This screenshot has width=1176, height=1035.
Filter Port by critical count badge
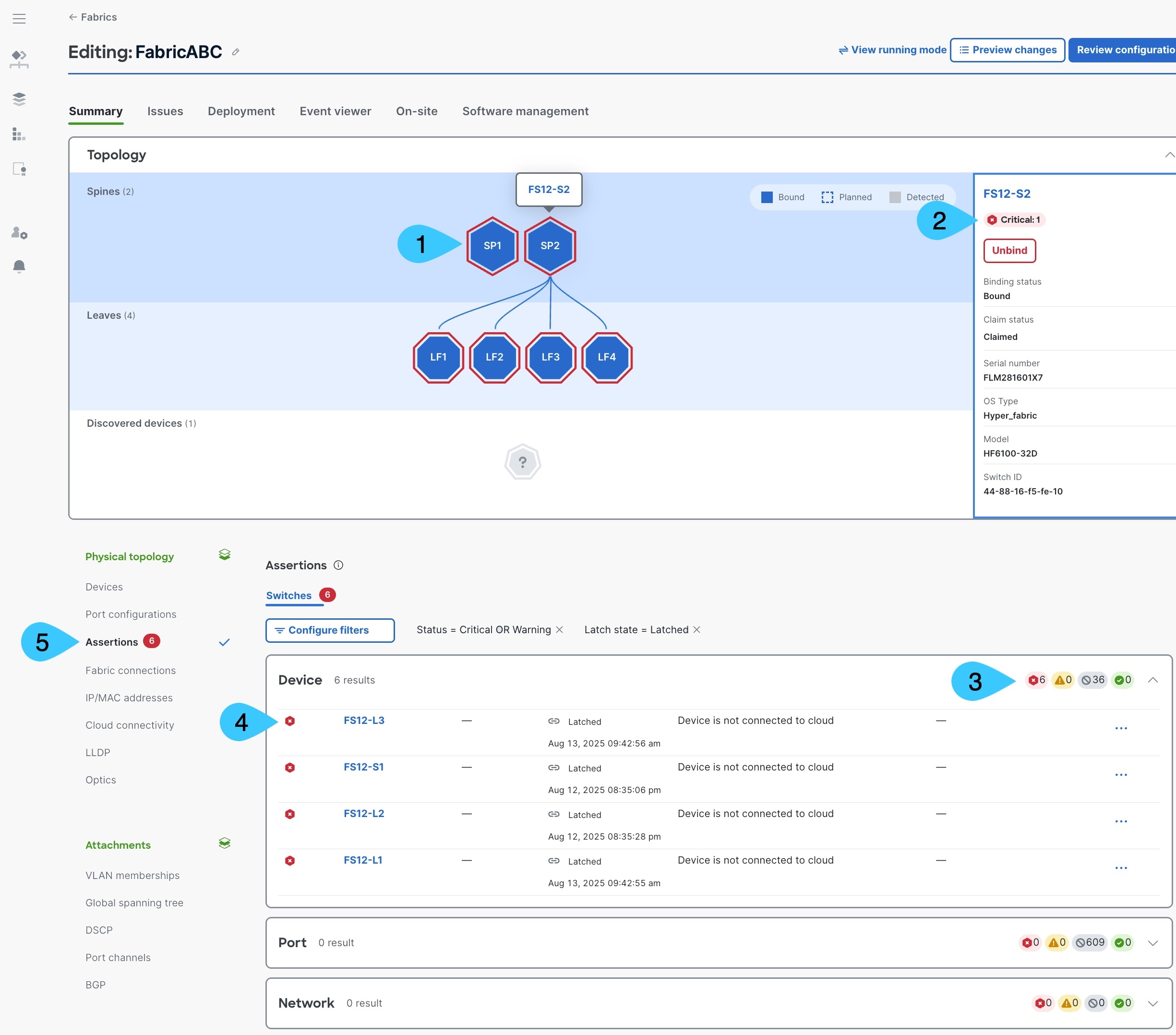1031,943
